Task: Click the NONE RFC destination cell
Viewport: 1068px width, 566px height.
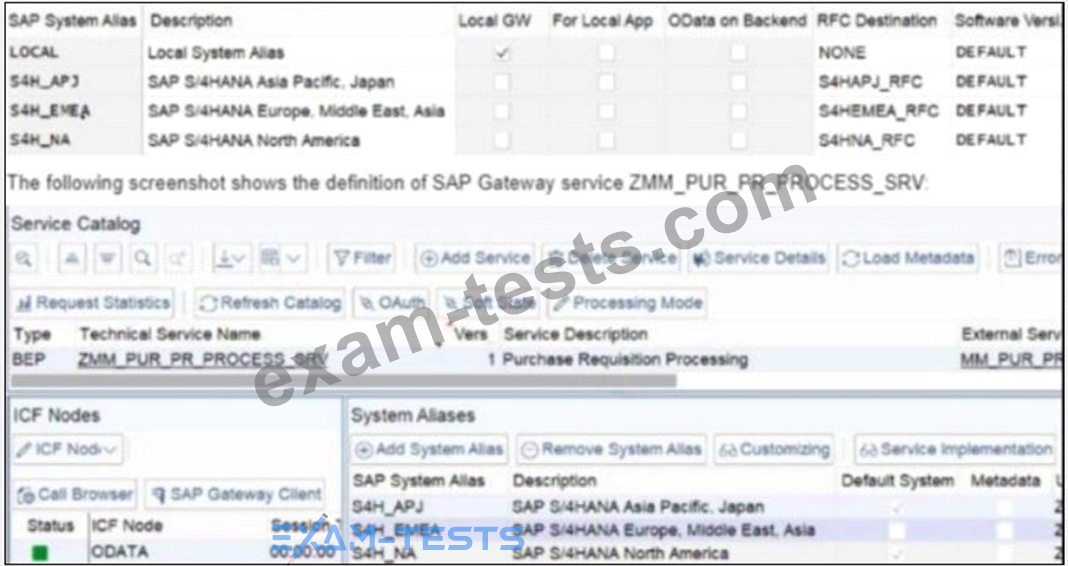Action: click(843, 52)
